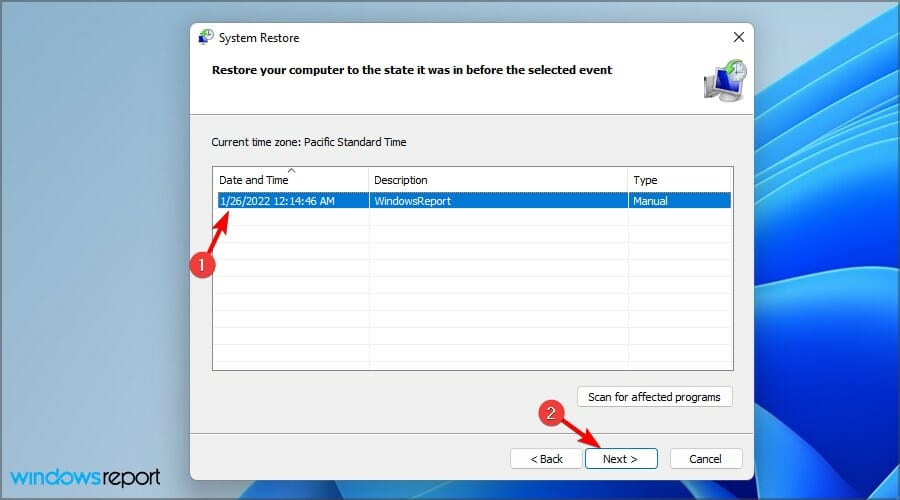
Task: Go back with the Back button
Action: point(546,459)
